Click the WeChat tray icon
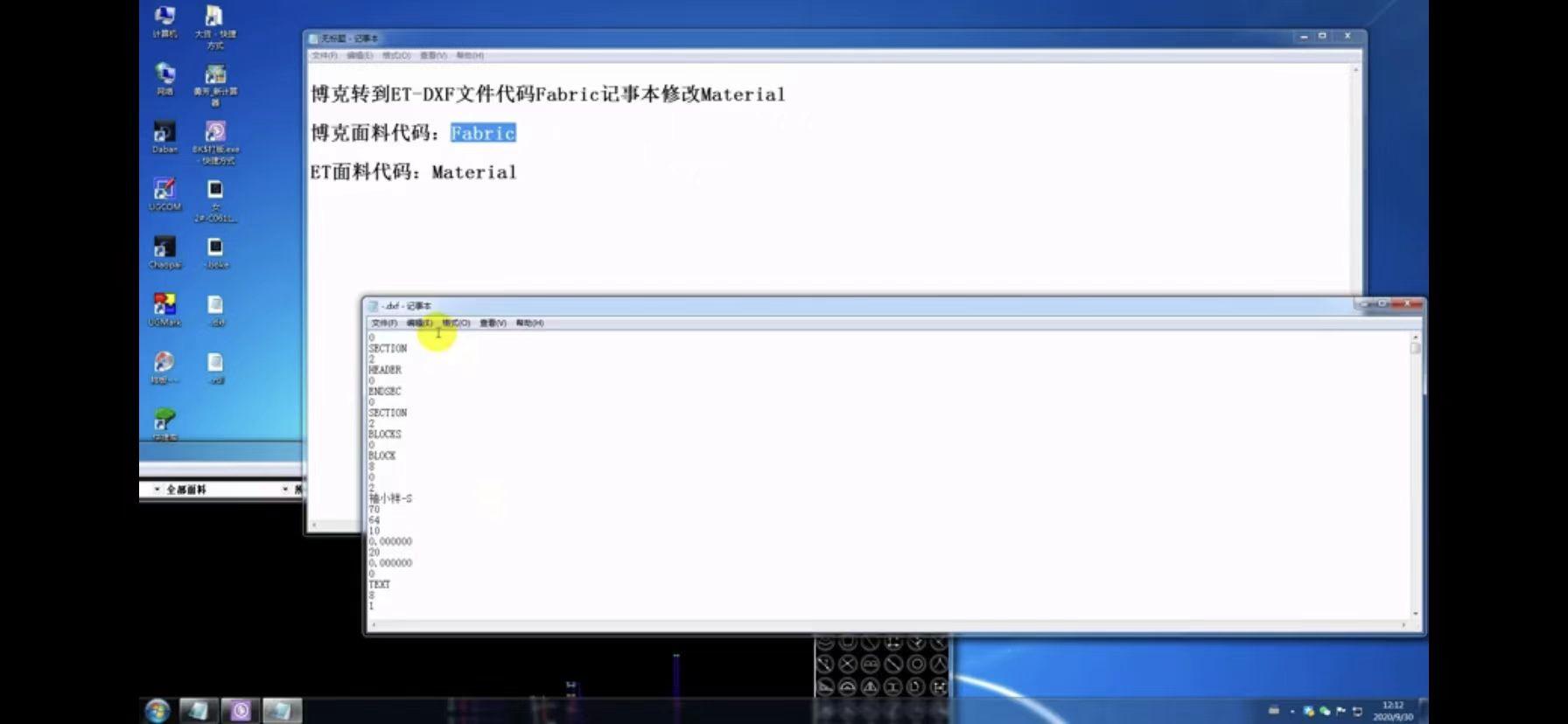The width and height of the screenshot is (1568, 724). (1324, 711)
